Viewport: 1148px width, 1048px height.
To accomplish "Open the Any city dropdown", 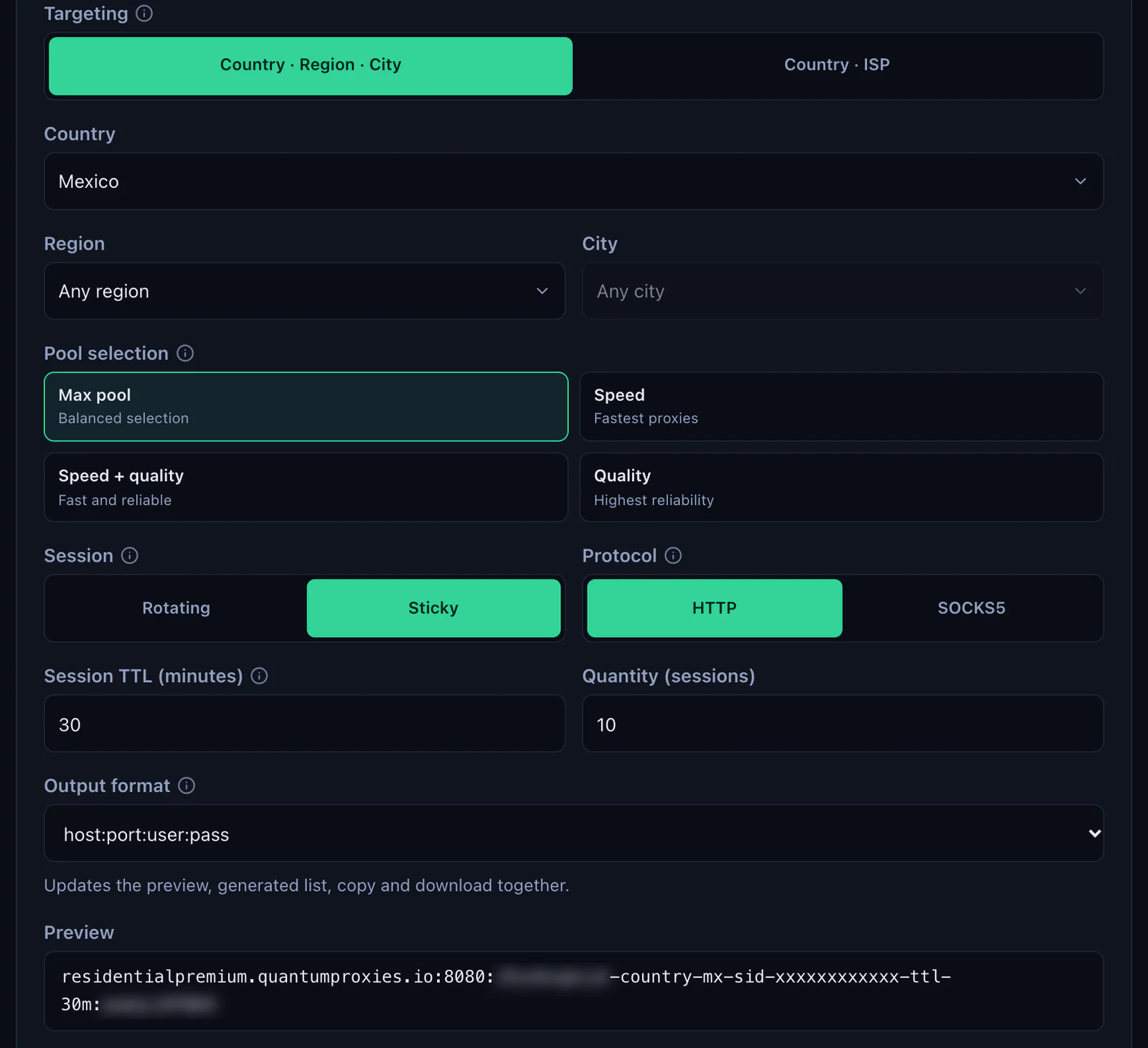I will tap(842, 291).
